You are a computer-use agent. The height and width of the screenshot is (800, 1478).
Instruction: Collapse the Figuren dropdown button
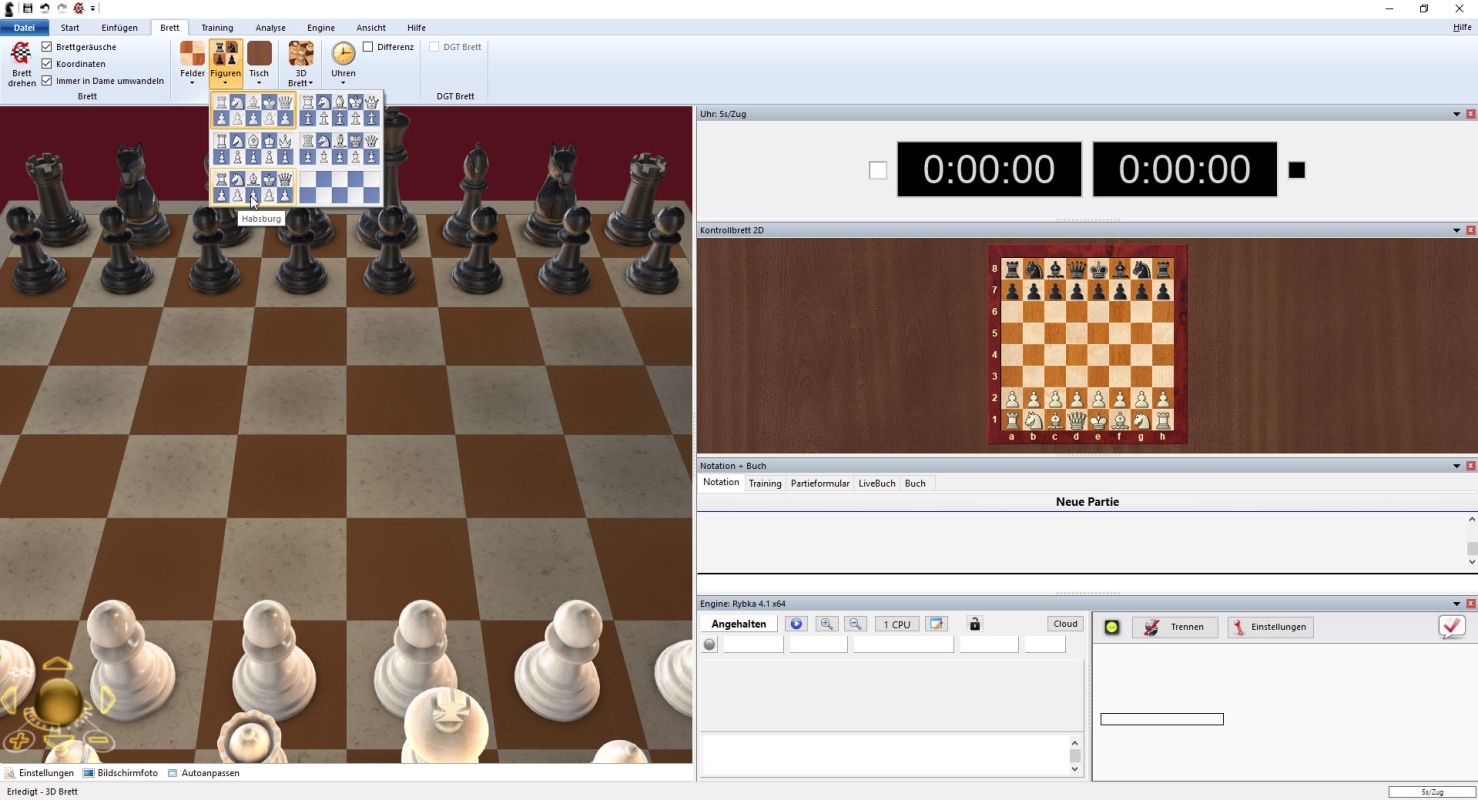click(225, 65)
